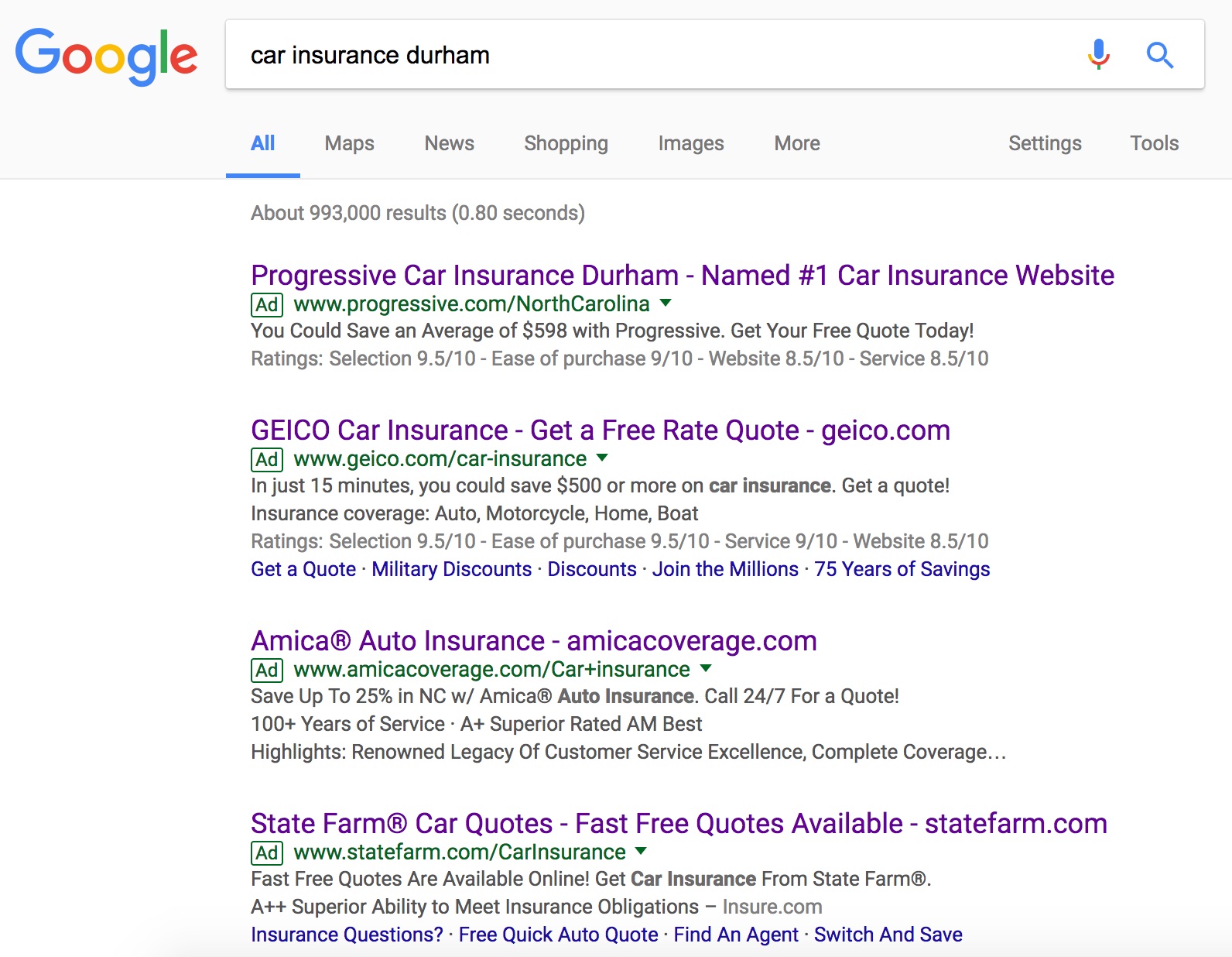
Task: Click the GEICO 15 minutes description line
Action: pos(600,485)
